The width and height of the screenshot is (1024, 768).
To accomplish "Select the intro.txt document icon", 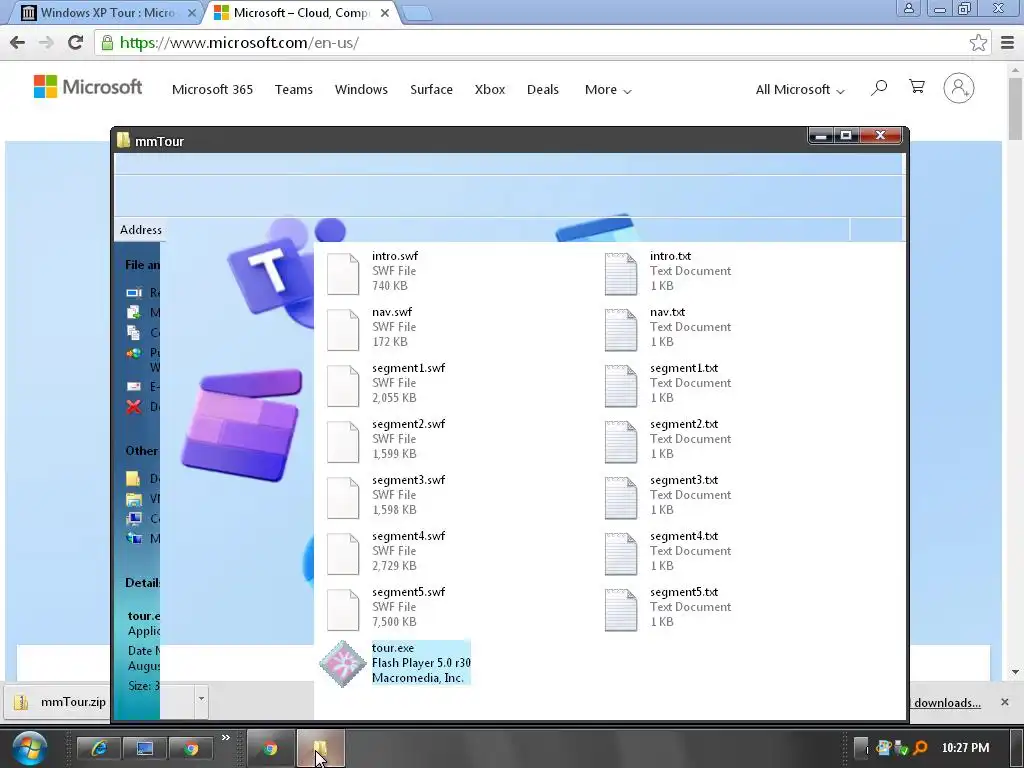I will click(x=621, y=273).
